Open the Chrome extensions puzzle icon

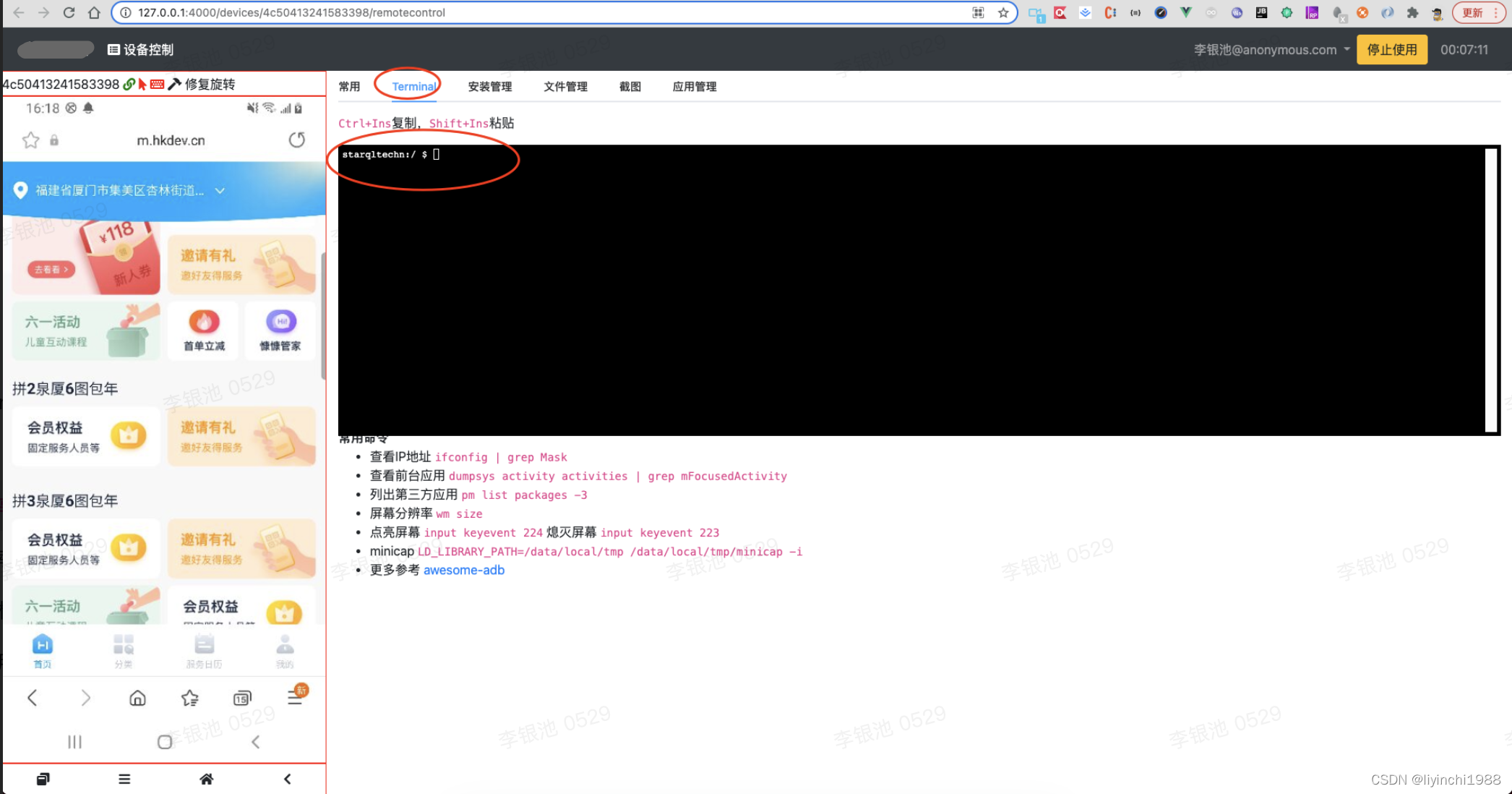pyautogui.click(x=1412, y=12)
